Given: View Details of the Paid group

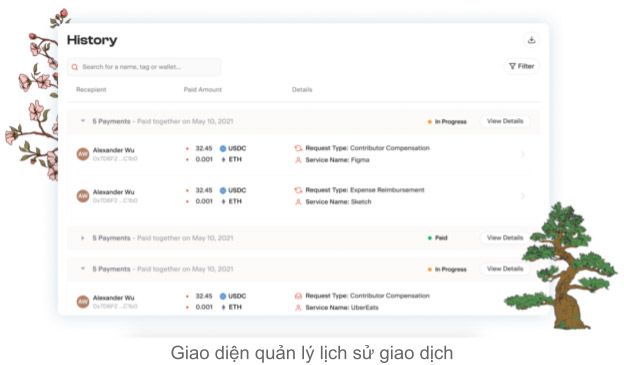Looking at the screenshot, I should click(x=505, y=238).
